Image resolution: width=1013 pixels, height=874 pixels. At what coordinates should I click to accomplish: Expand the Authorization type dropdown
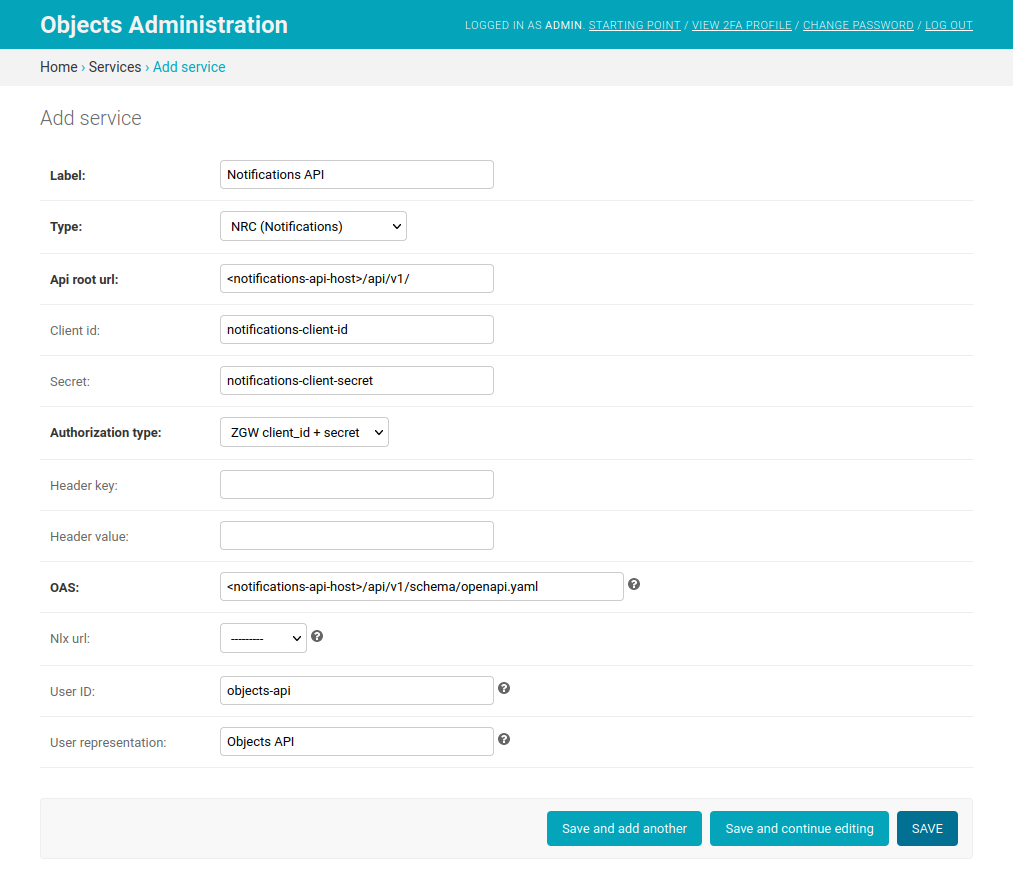tap(304, 432)
